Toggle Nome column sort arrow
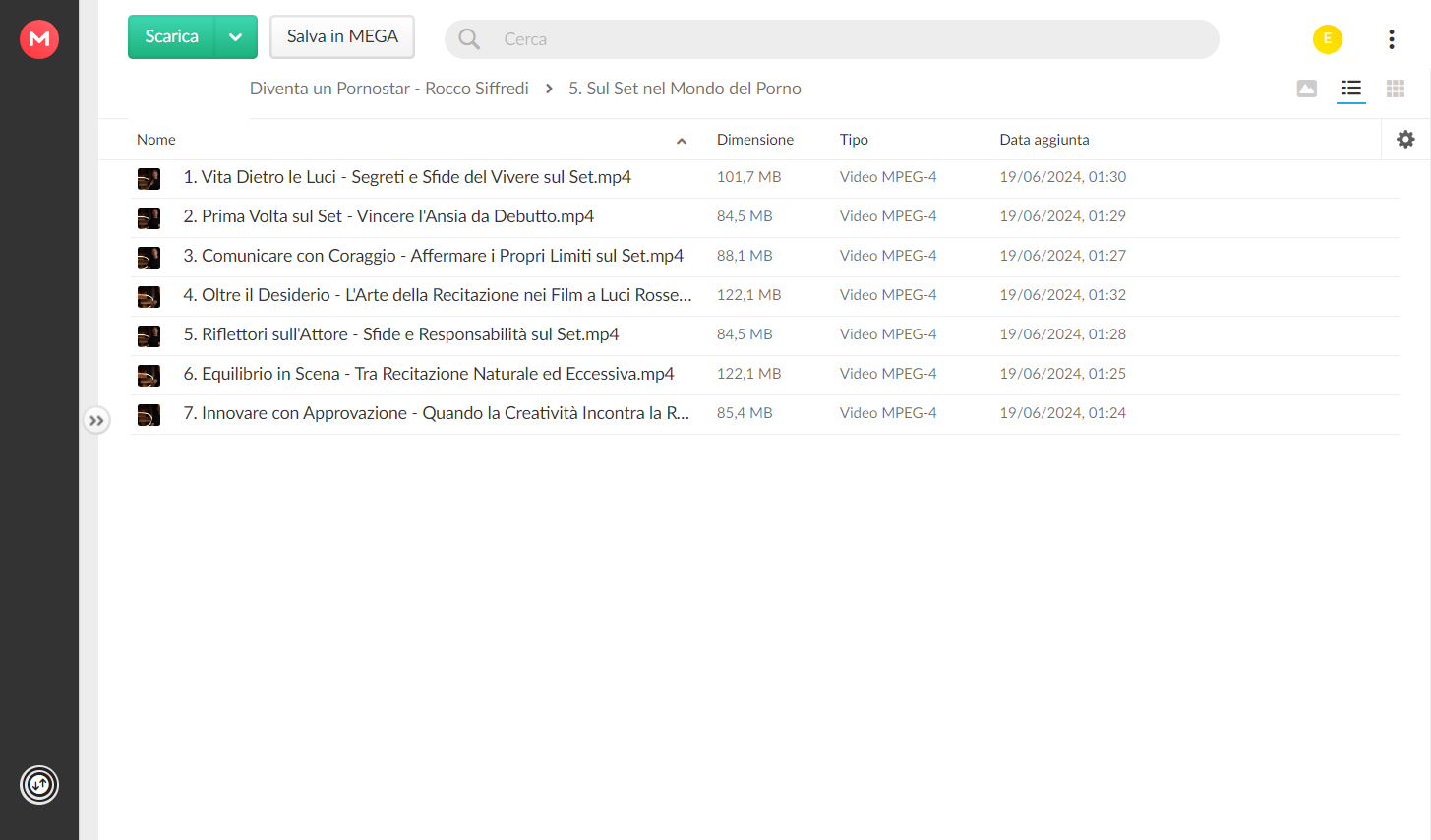Image resolution: width=1431 pixels, height=840 pixels. click(682, 141)
